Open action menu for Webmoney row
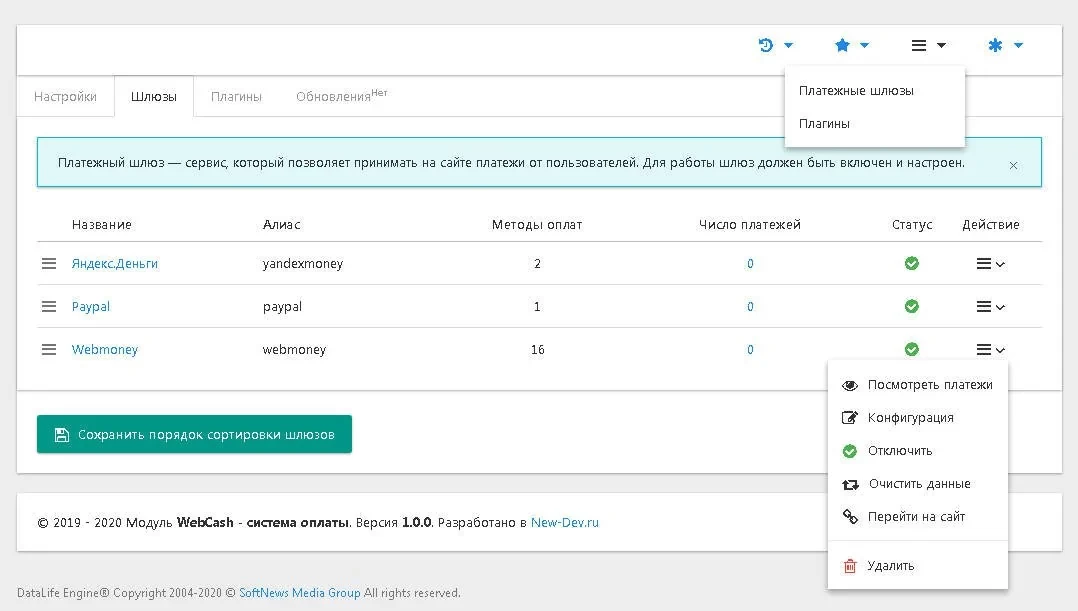This screenshot has width=1078, height=611. (x=991, y=350)
